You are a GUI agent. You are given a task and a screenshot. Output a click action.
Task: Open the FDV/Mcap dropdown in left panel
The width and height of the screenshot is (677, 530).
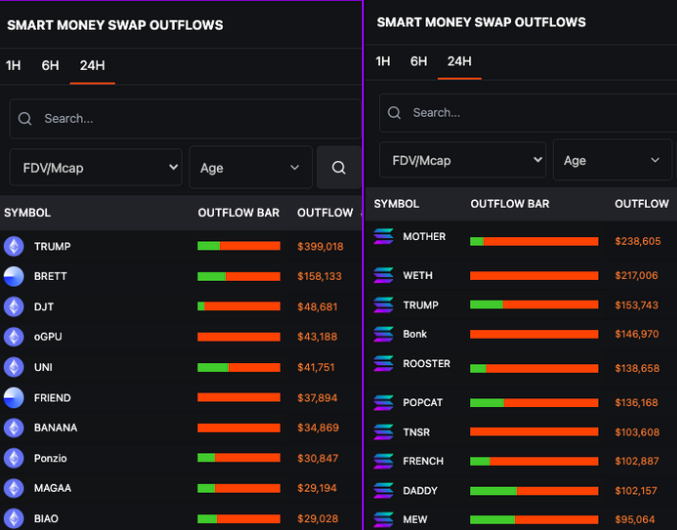tap(96, 167)
